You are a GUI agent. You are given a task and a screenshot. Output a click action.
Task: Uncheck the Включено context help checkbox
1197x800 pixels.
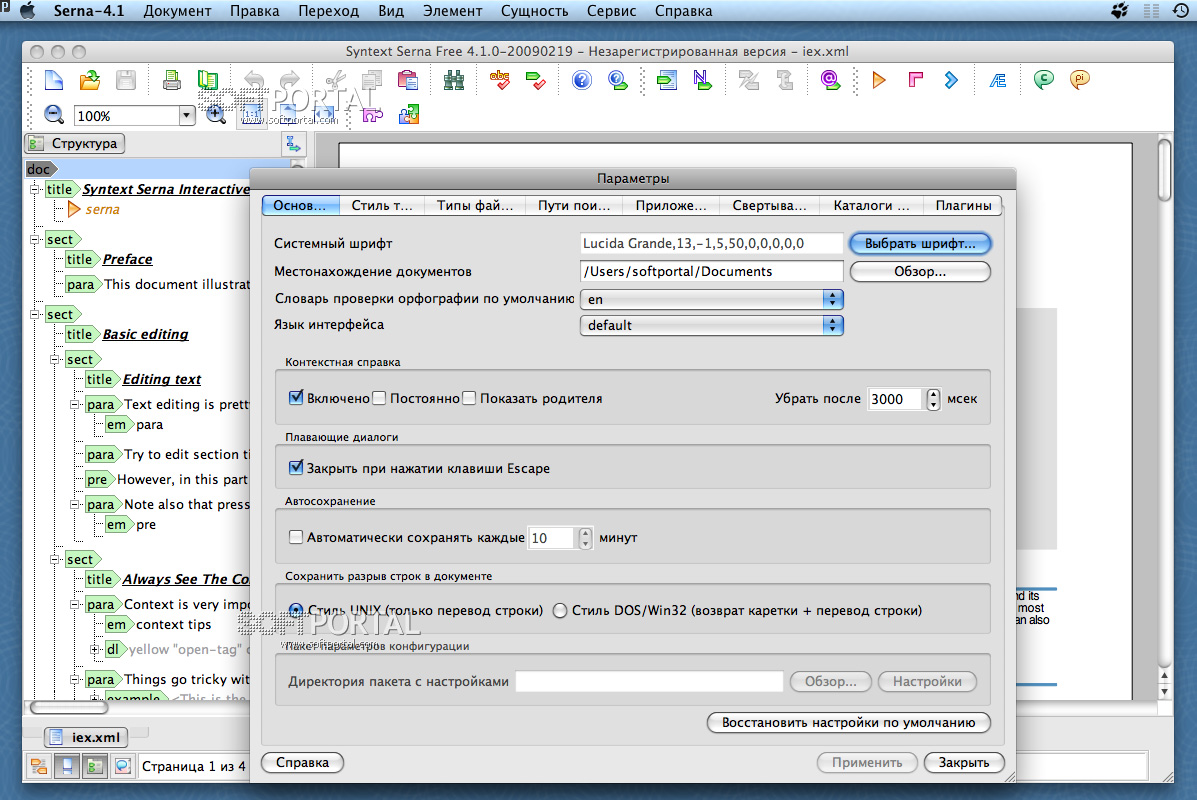[x=296, y=398]
